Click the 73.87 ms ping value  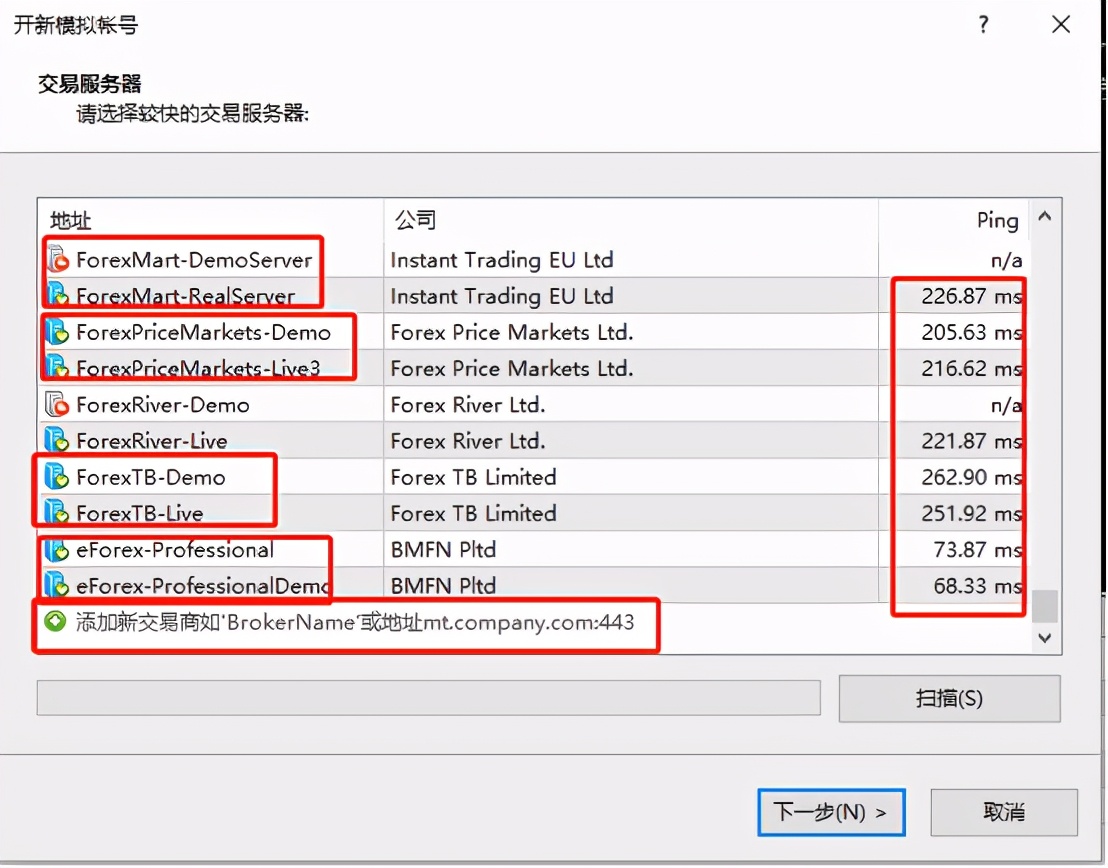978,550
